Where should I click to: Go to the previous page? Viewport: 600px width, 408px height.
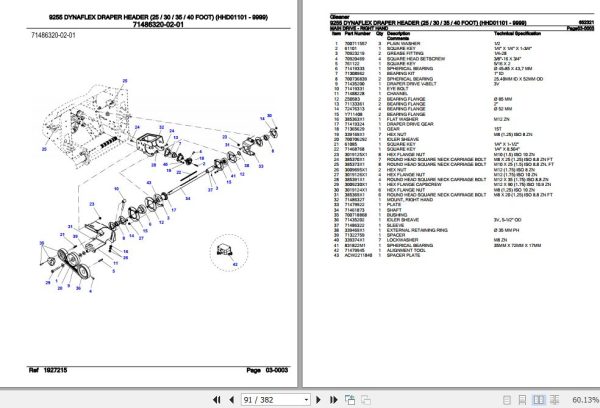pos(231,400)
